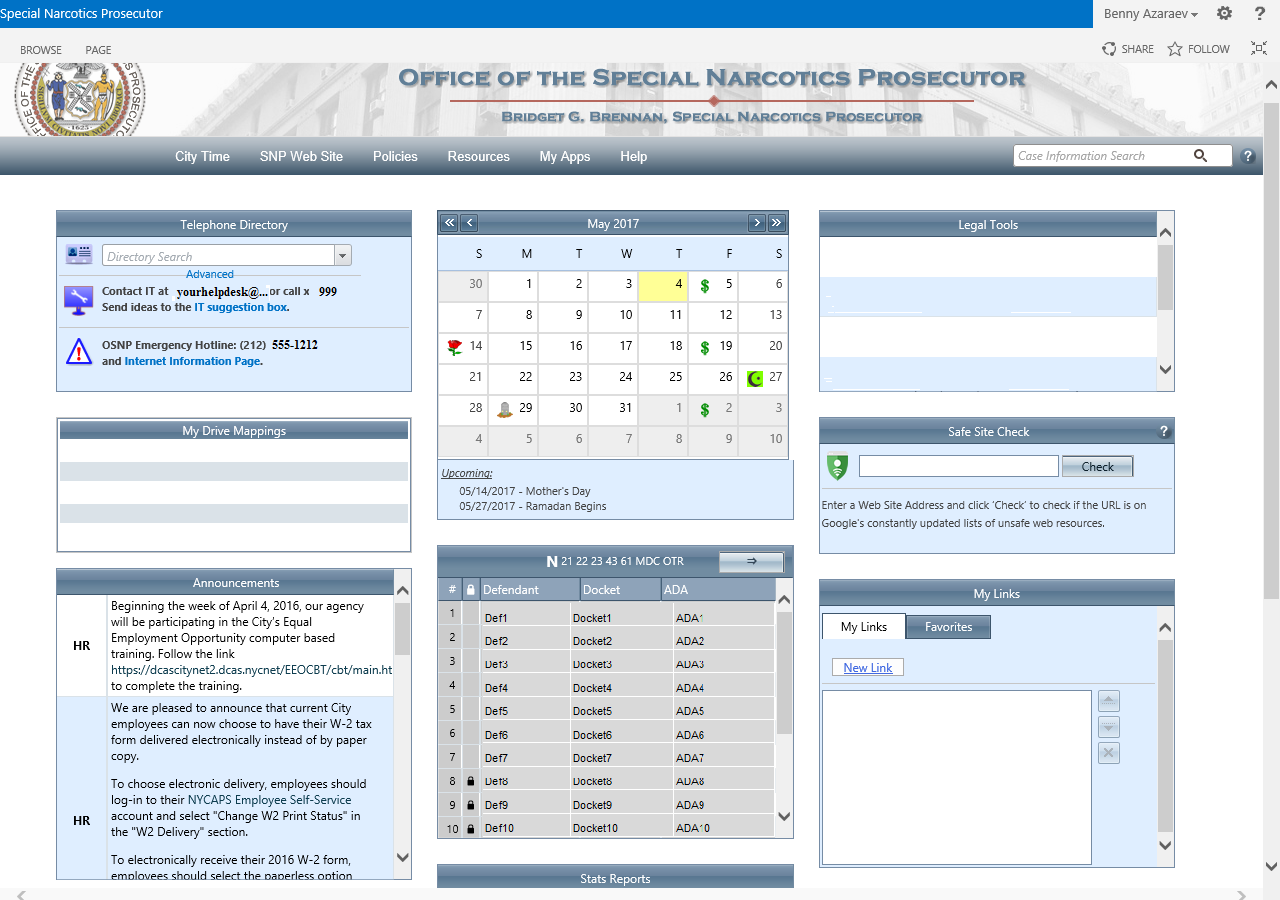The image size is (1280, 900).
Task: Click the docket table scrollbar down arrow
Action: coord(784,816)
